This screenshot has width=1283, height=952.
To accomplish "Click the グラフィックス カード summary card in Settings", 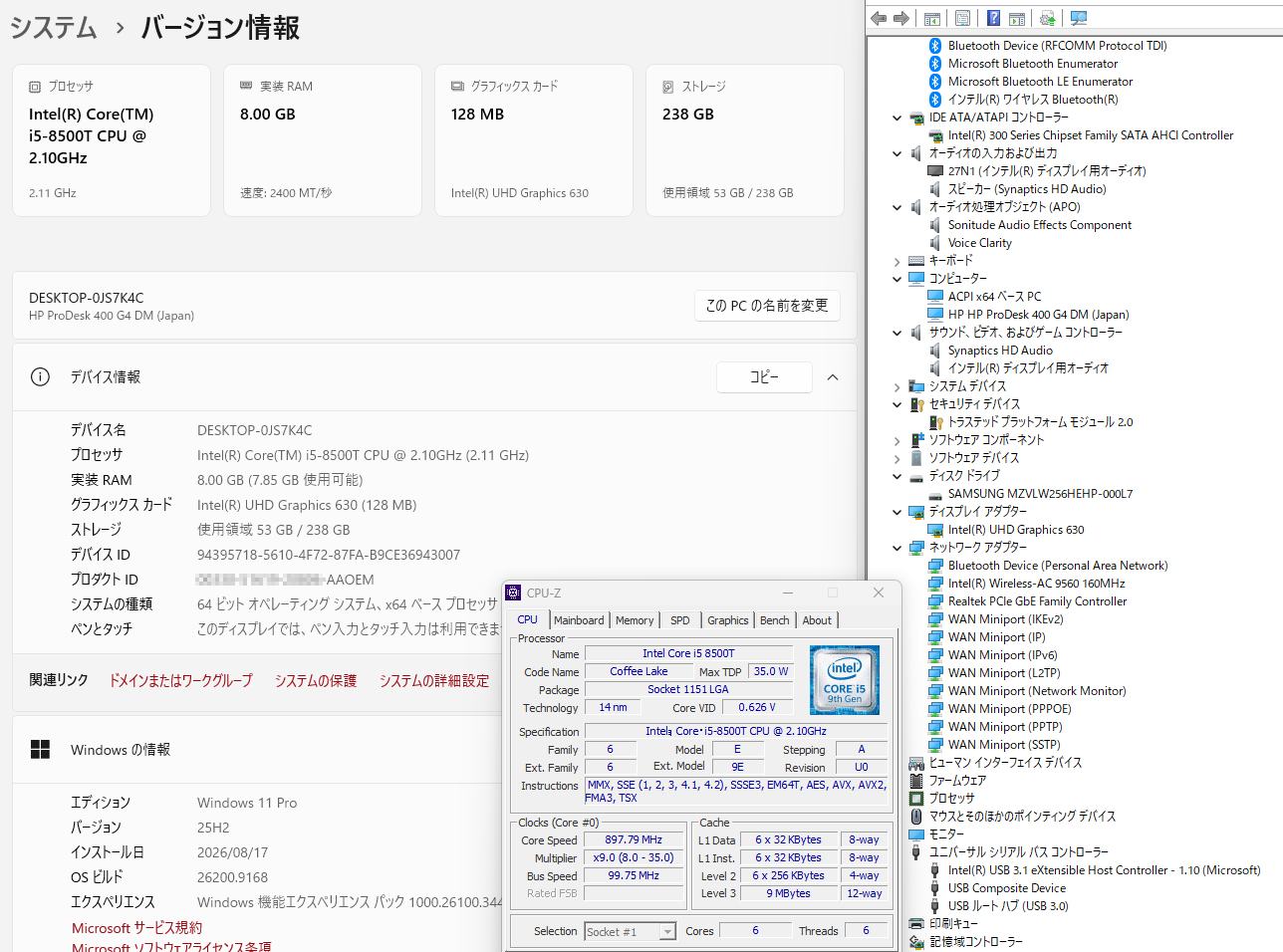I will (x=534, y=140).
